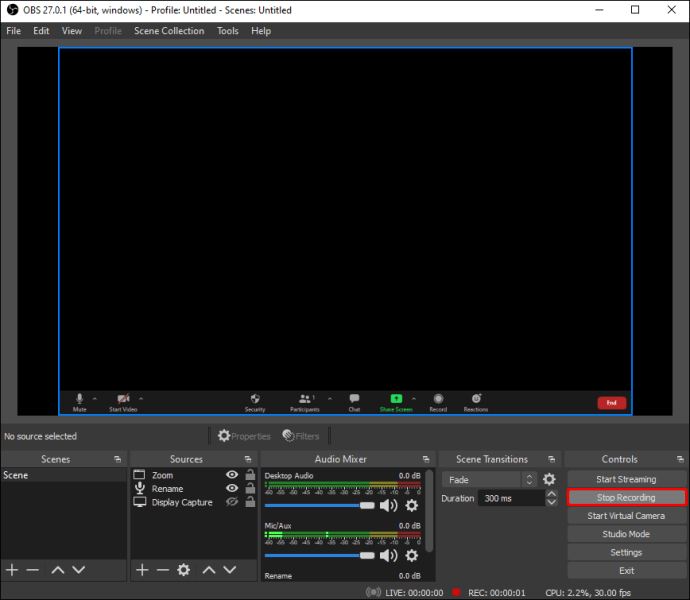Open the Tools menu

coord(228,31)
